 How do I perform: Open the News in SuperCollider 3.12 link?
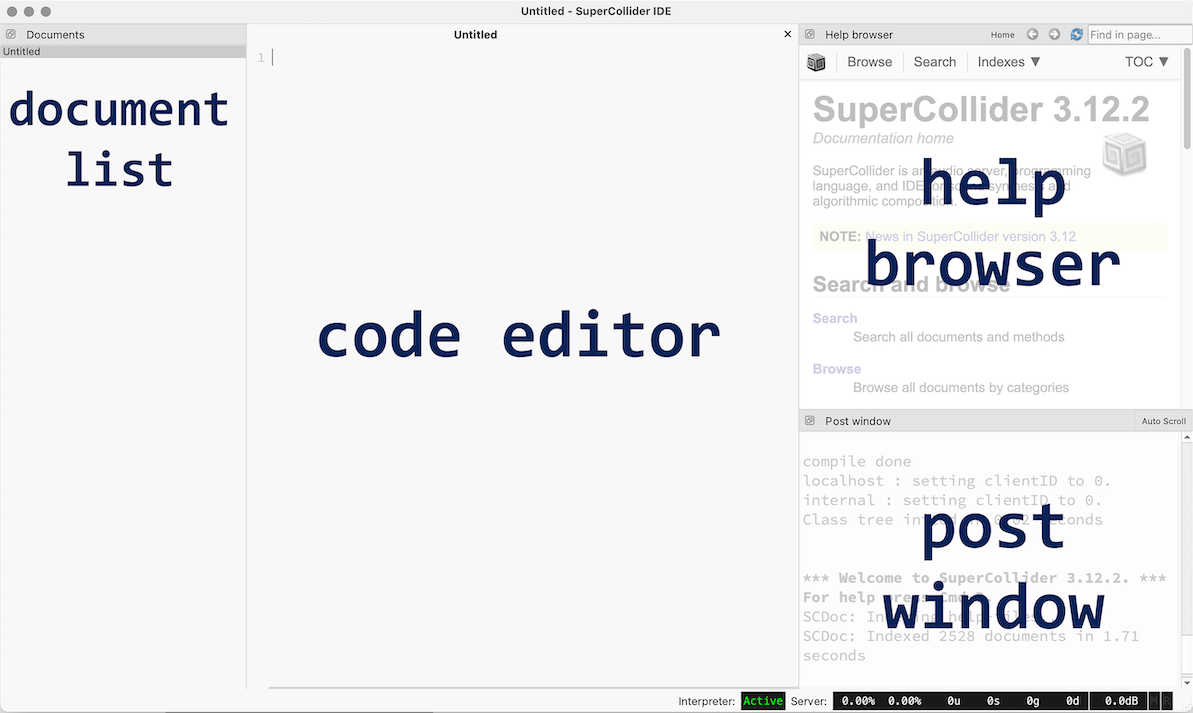970,237
